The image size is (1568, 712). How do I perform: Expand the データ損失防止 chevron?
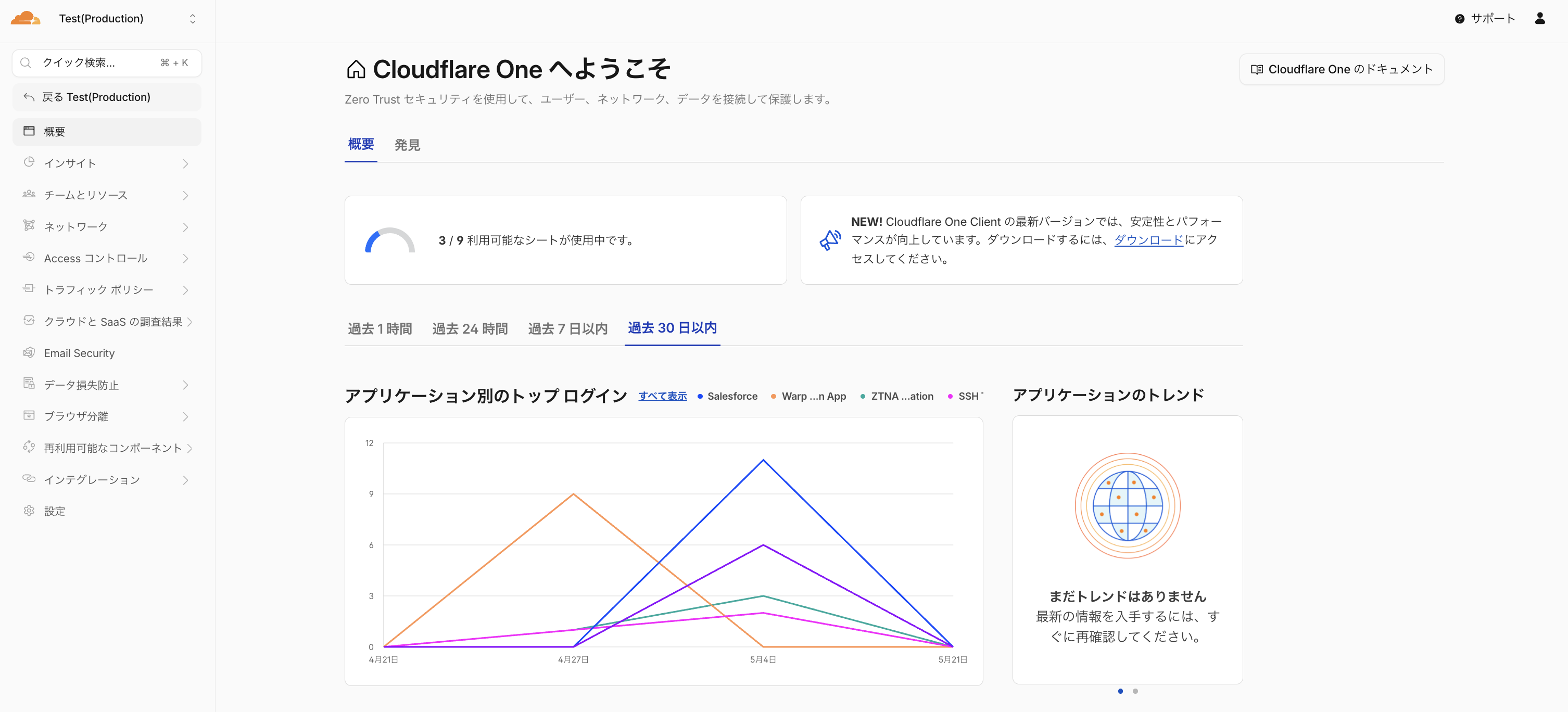tap(186, 385)
